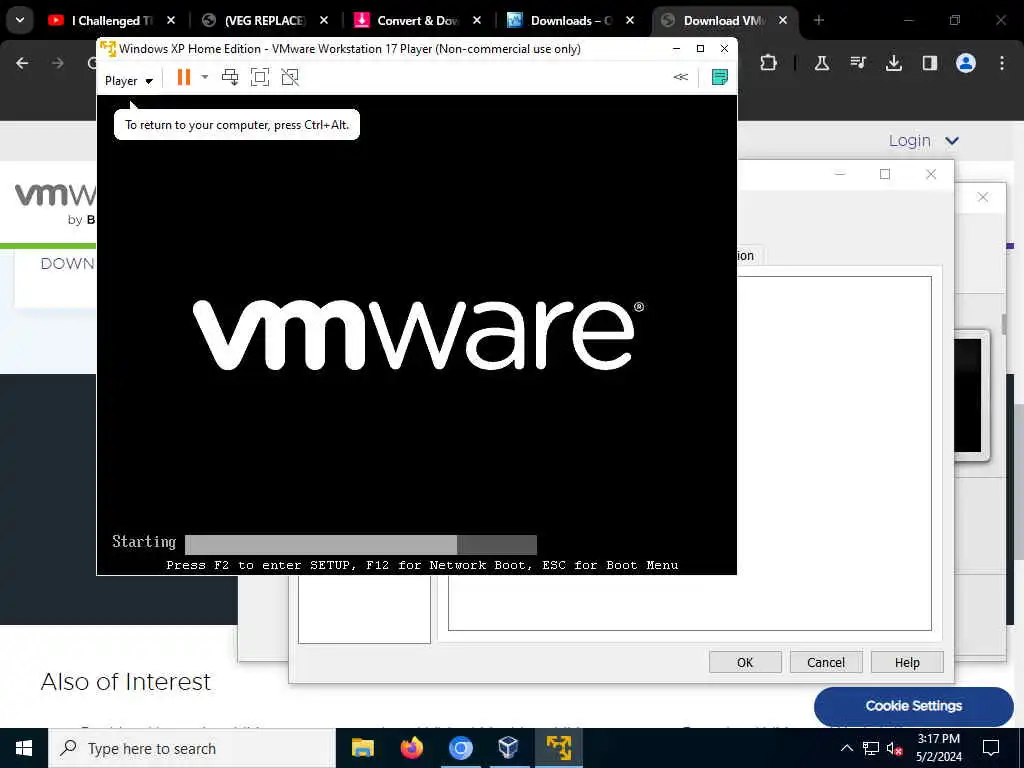This screenshot has height=768, width=1024.
Task: Click Cancel in the settings dialog
Action: [x=826, y=662]
